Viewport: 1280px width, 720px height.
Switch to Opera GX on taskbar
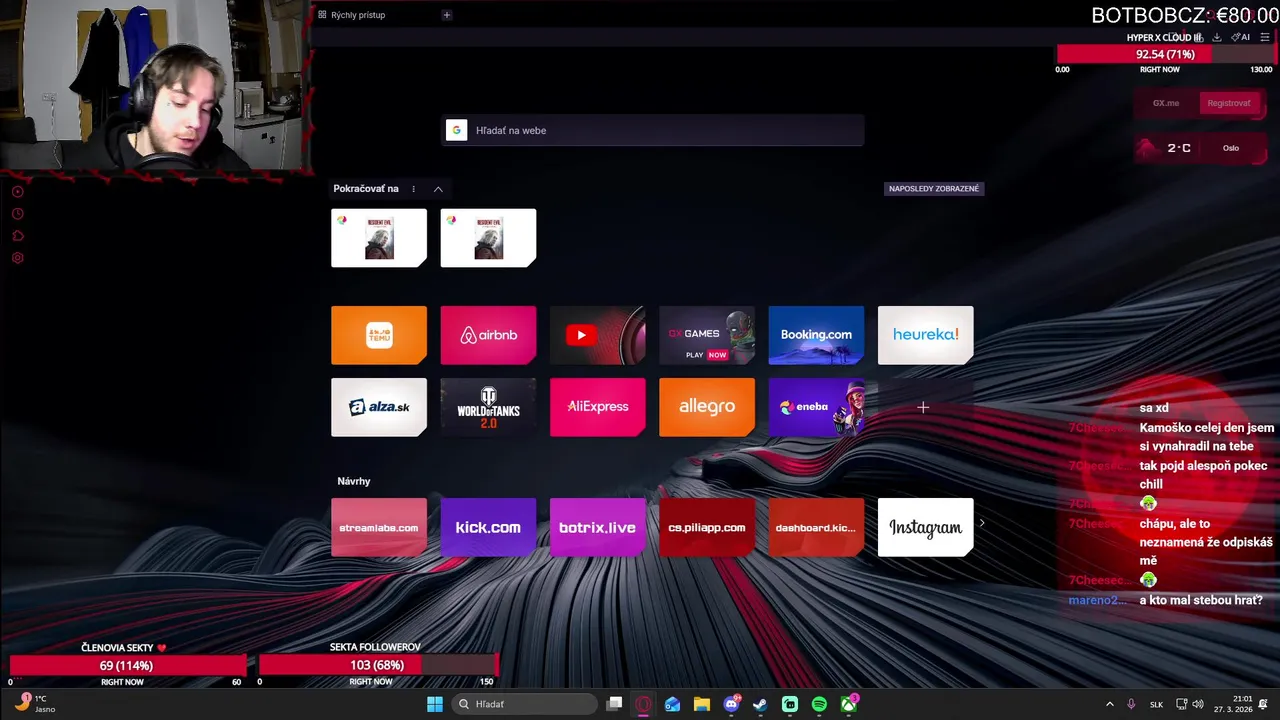(644, 704)
